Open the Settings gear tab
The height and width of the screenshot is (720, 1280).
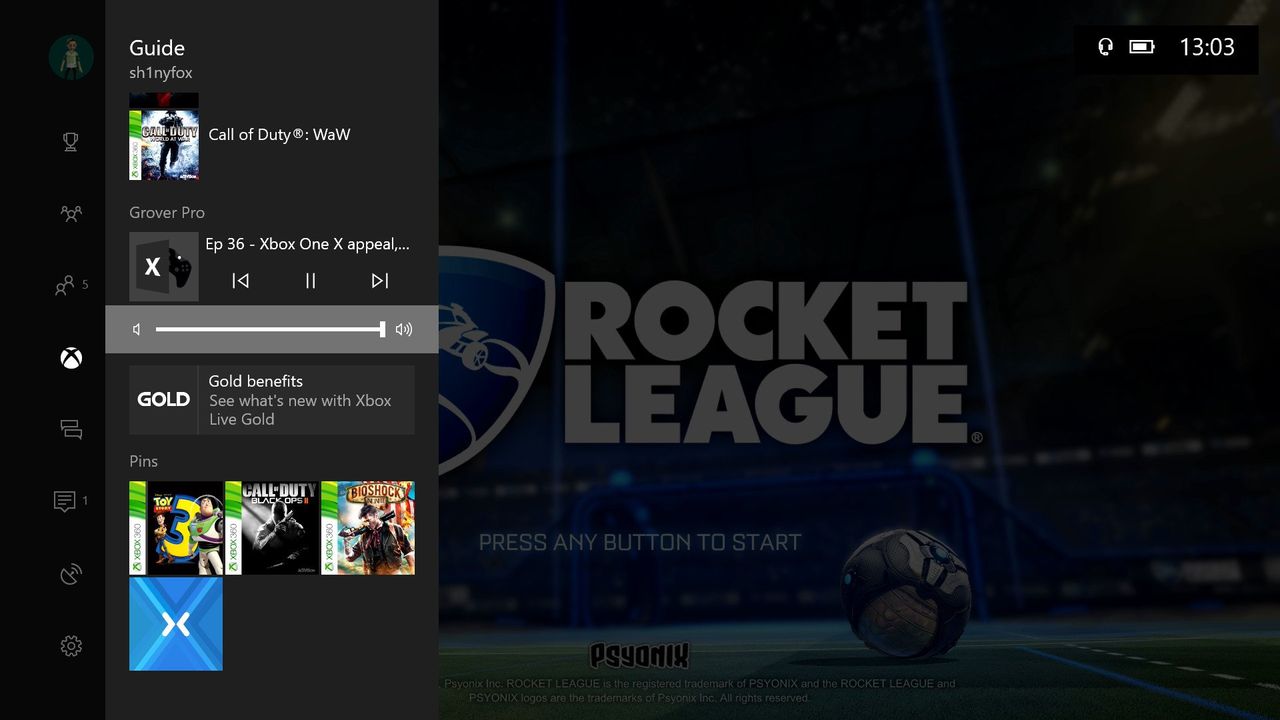pyautogui.click(x=71, y=646)
